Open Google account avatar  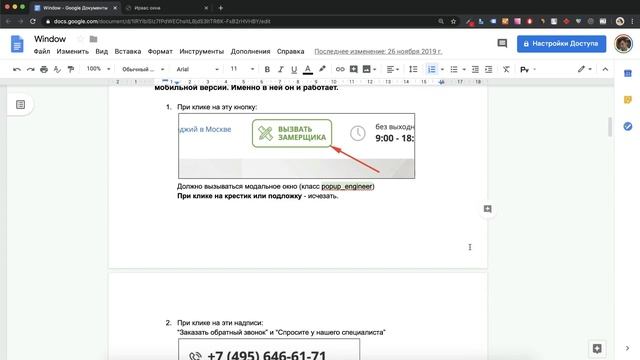coord(623,43)
